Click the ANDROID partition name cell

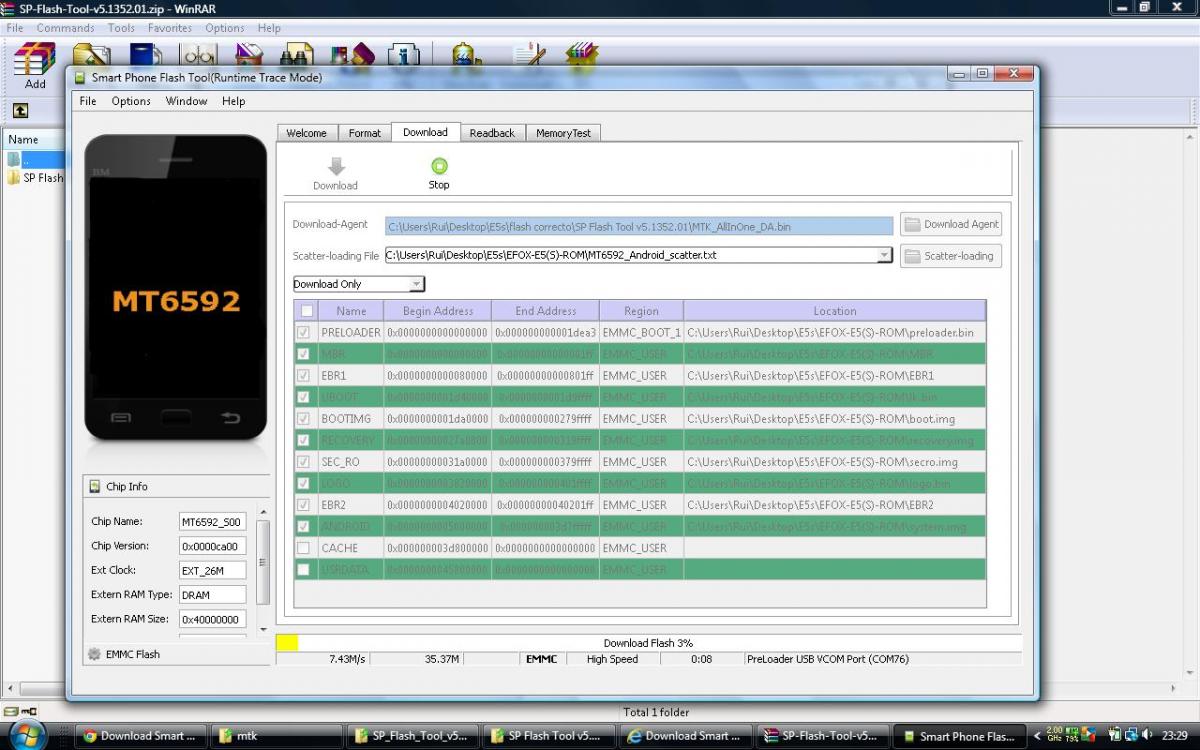[x=352, y=527]
